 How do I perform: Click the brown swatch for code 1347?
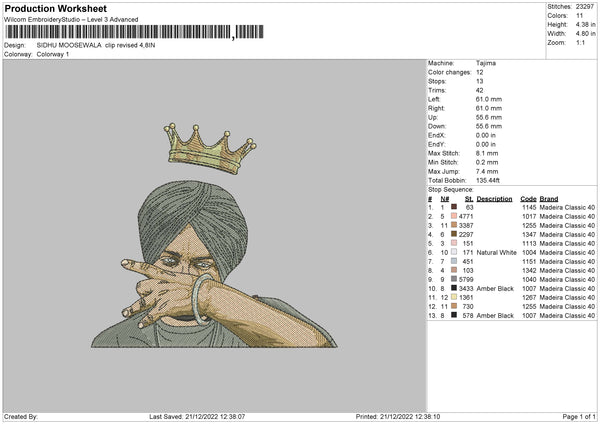[454, 234]
